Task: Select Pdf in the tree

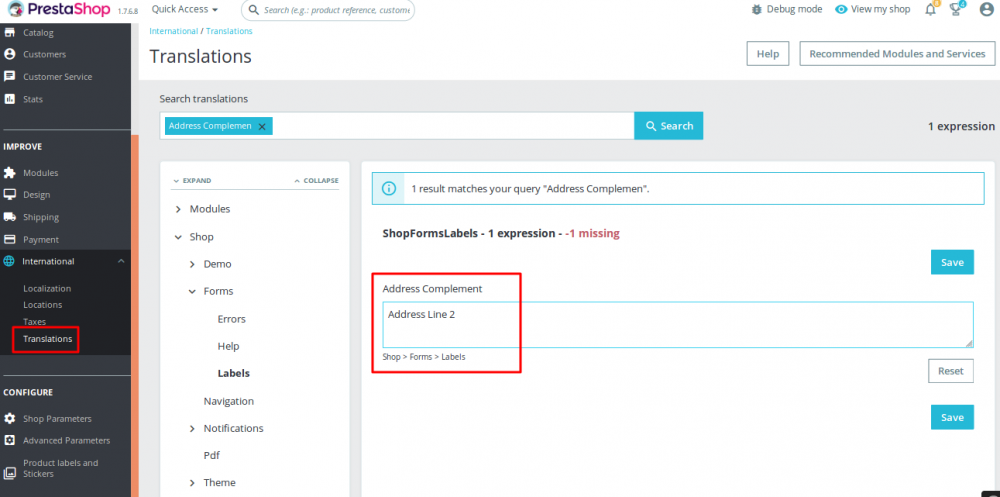Action: (x=212, y=456)
